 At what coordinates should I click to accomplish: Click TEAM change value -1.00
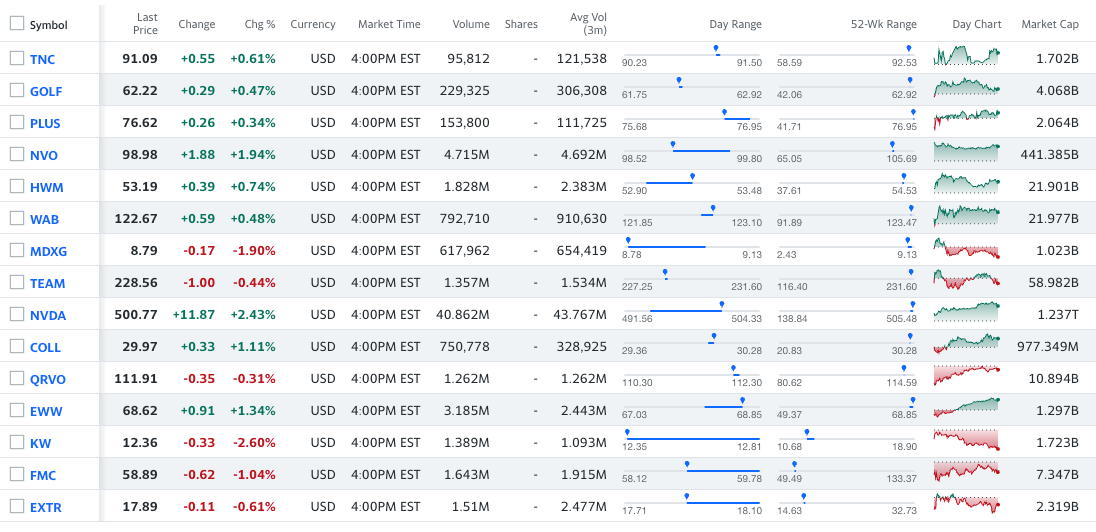point(199,282)
